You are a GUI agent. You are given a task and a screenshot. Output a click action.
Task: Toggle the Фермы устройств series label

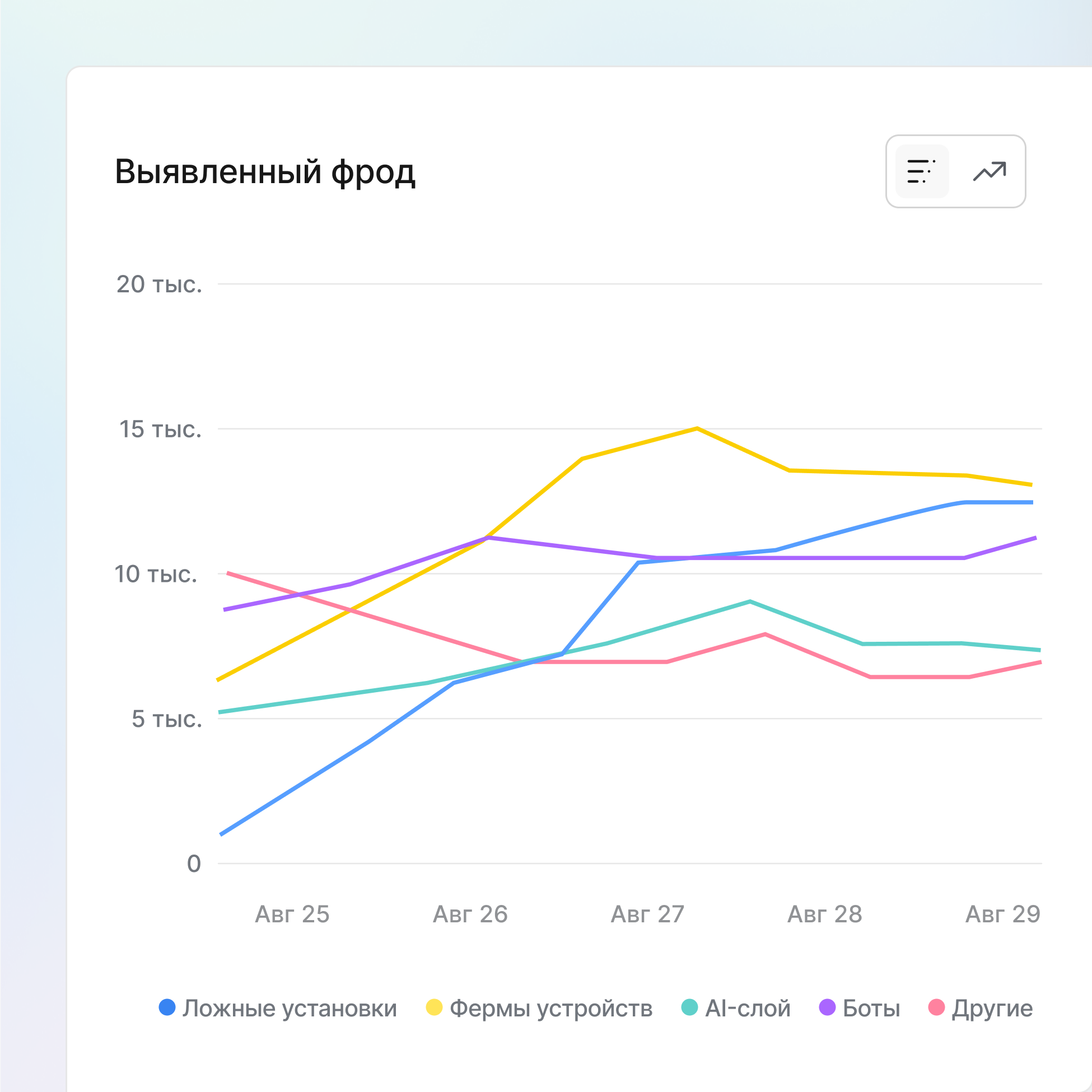(x=551, y=1009)
